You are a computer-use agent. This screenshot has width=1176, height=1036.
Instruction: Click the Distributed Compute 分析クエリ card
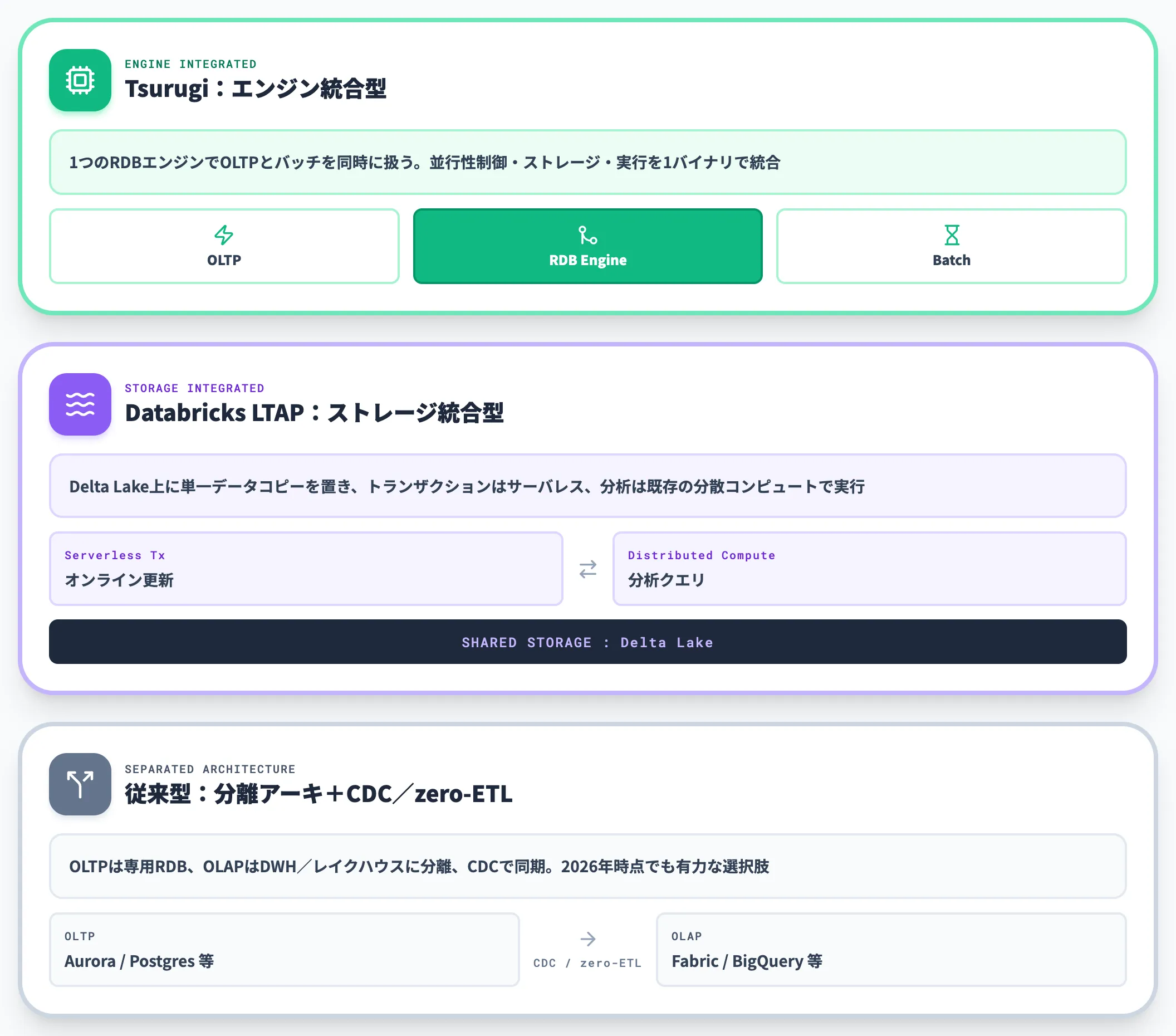[869, 569]
